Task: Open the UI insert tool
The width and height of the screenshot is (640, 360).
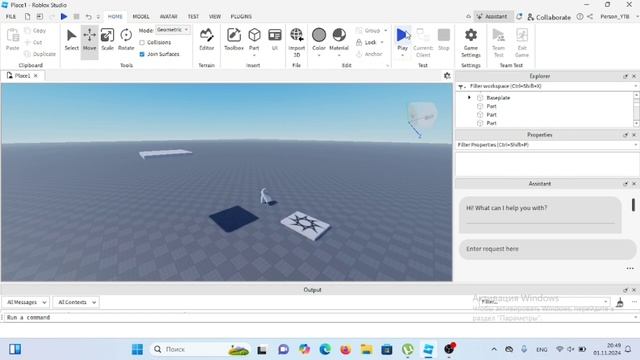Action: tap(275, 40)
